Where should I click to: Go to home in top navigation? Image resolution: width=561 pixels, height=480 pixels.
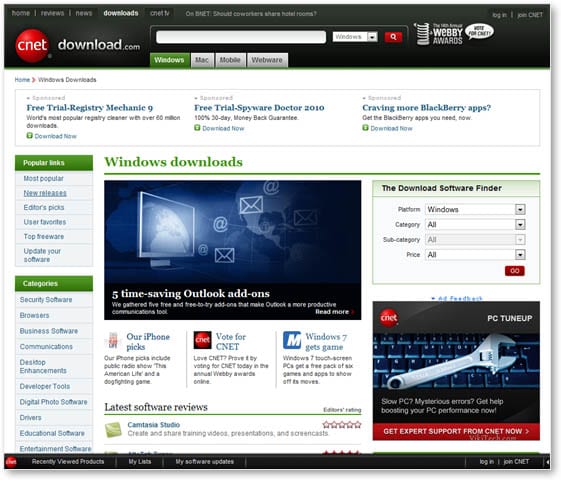(21, 13)
